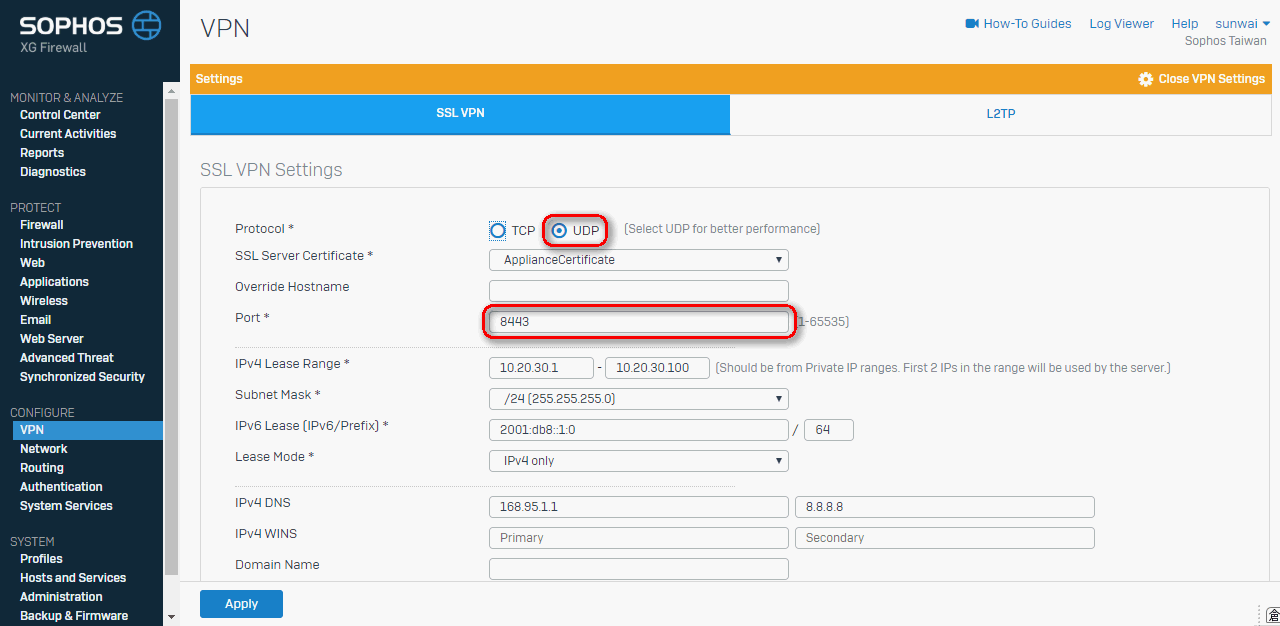1280x626 pixels.
Task: Open Synchronized Security in the sidebar
Action: coord(82,377)
